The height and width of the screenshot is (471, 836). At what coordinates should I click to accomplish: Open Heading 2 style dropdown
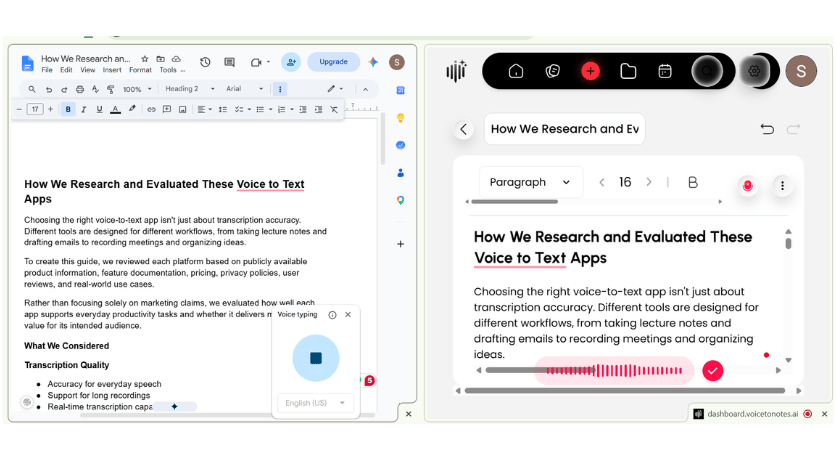(x=190, y=89)
